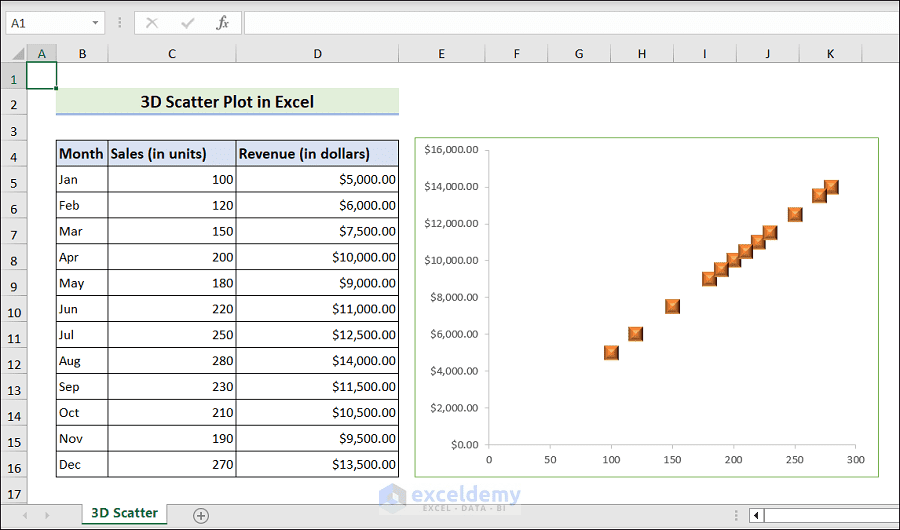Viewport: 900px width, 530px height.
Task: Select column A header
Action: [41, 54]
